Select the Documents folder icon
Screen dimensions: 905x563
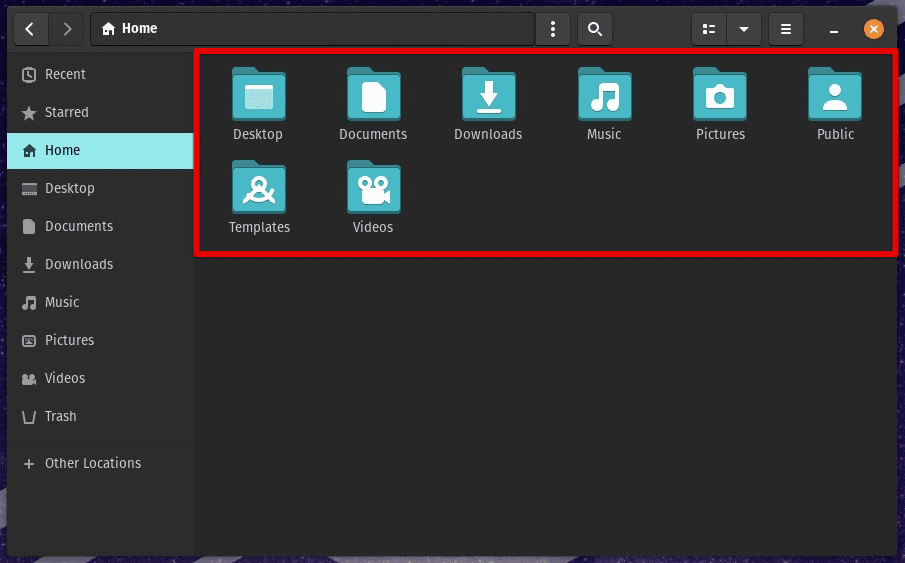click(373, 94)
